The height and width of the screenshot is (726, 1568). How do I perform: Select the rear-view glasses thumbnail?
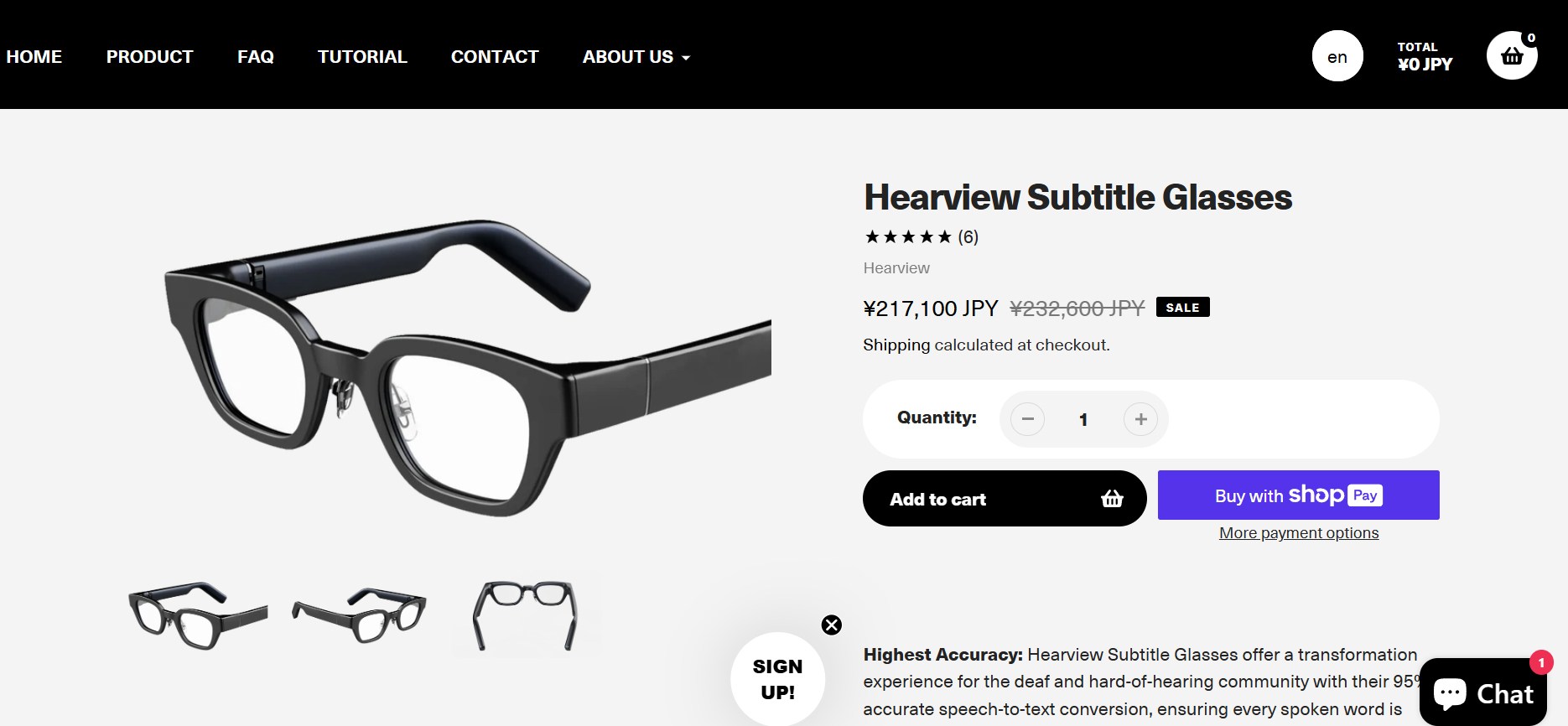coord(526,615)
